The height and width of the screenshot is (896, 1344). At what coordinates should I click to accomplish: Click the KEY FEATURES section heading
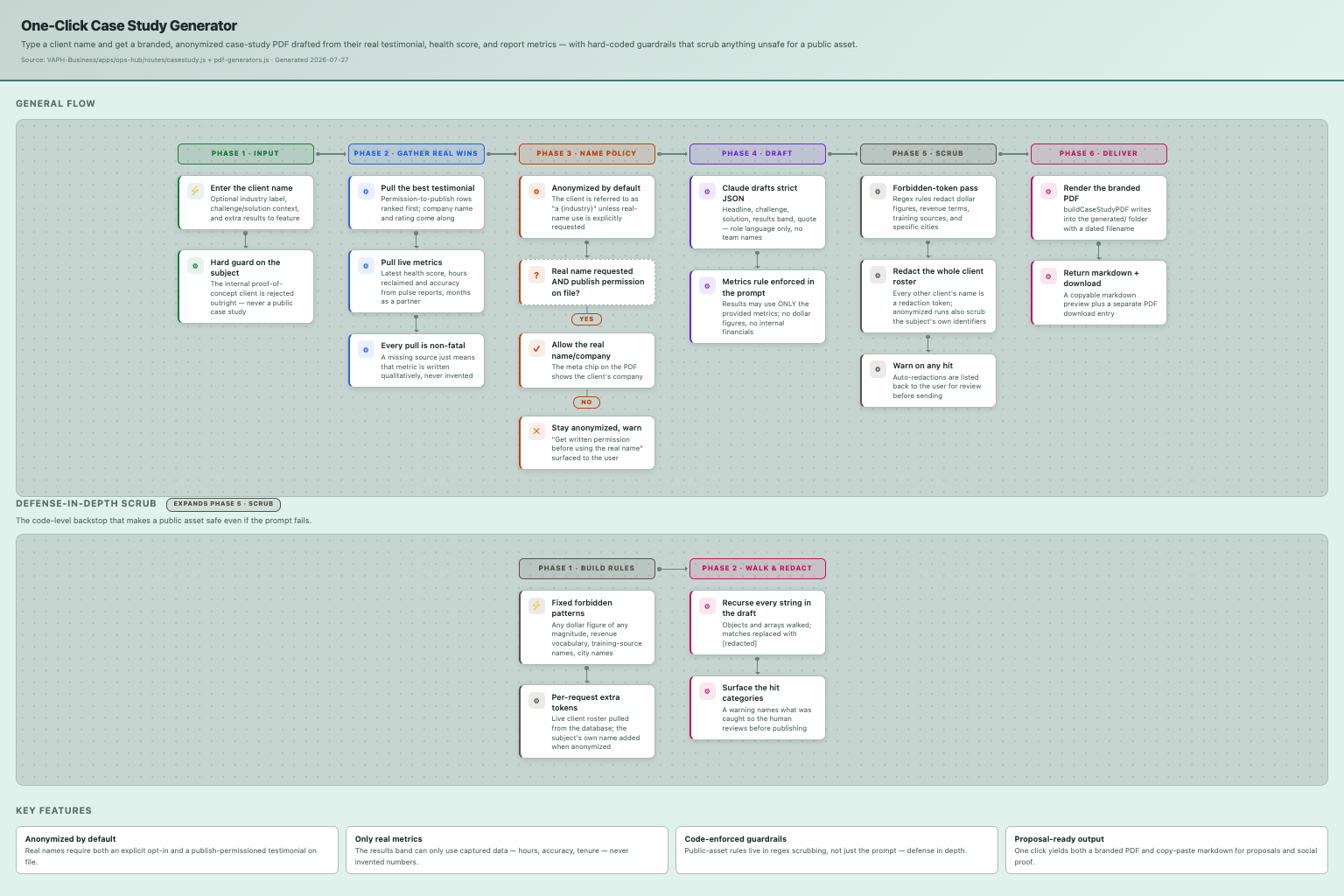click(x=53, y=810)
